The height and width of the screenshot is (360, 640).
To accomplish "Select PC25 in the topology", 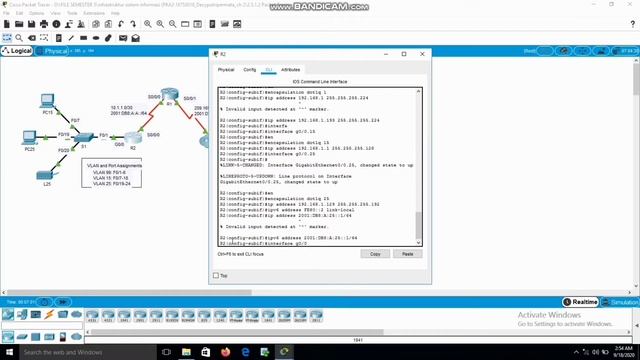I will click(29, 138).
